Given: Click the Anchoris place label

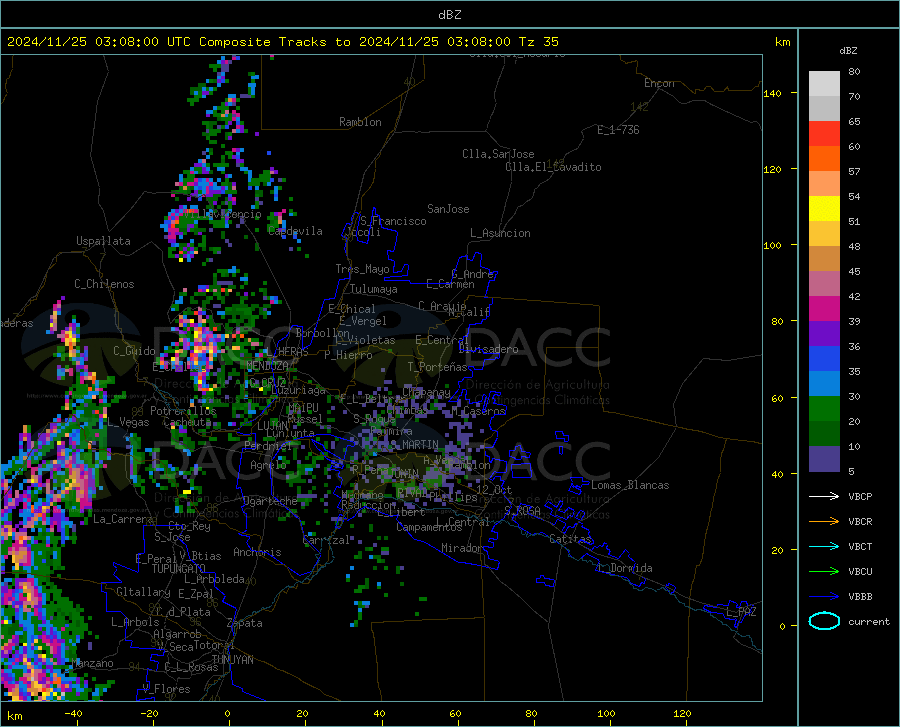Looking at the screenshot, I should pyautogui.click(x=257, y=552).
